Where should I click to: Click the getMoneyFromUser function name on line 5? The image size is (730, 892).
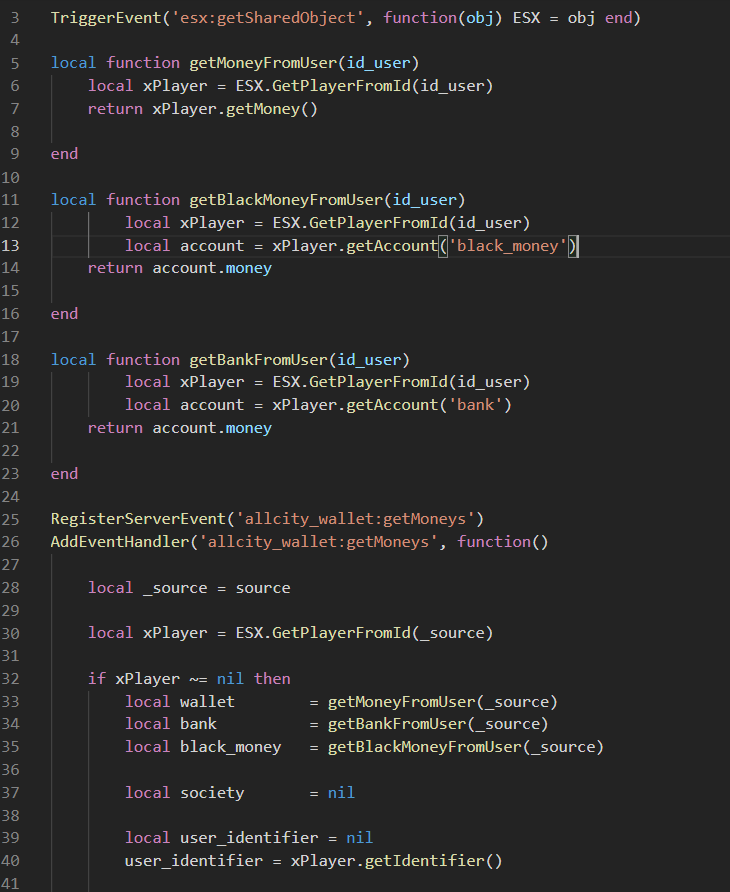pyautogui.click(x=263, y=63)
